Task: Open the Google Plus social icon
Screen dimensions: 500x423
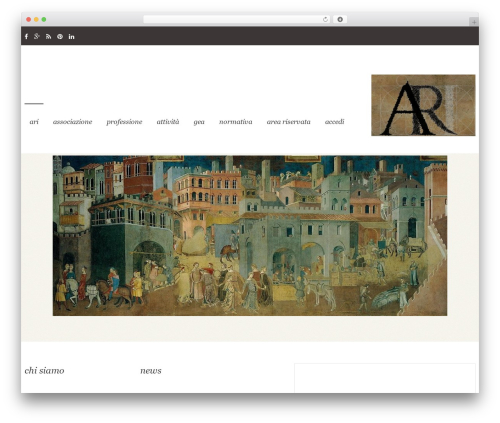Action: 37,36
